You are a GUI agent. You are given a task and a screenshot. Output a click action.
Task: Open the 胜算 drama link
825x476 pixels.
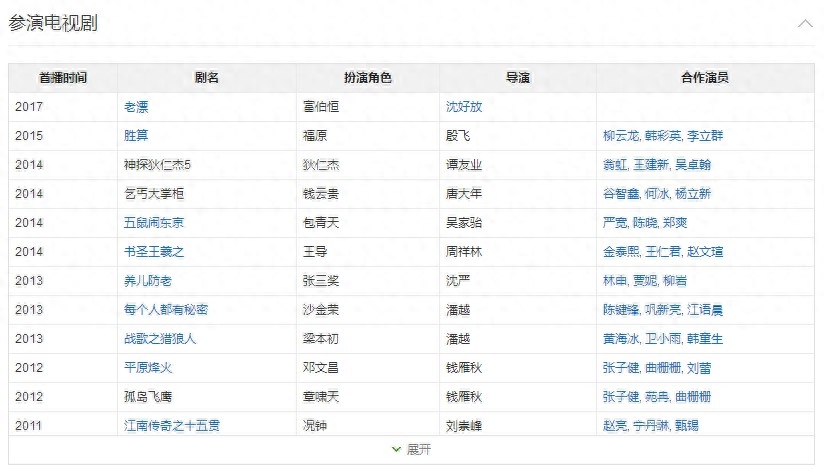136,135
